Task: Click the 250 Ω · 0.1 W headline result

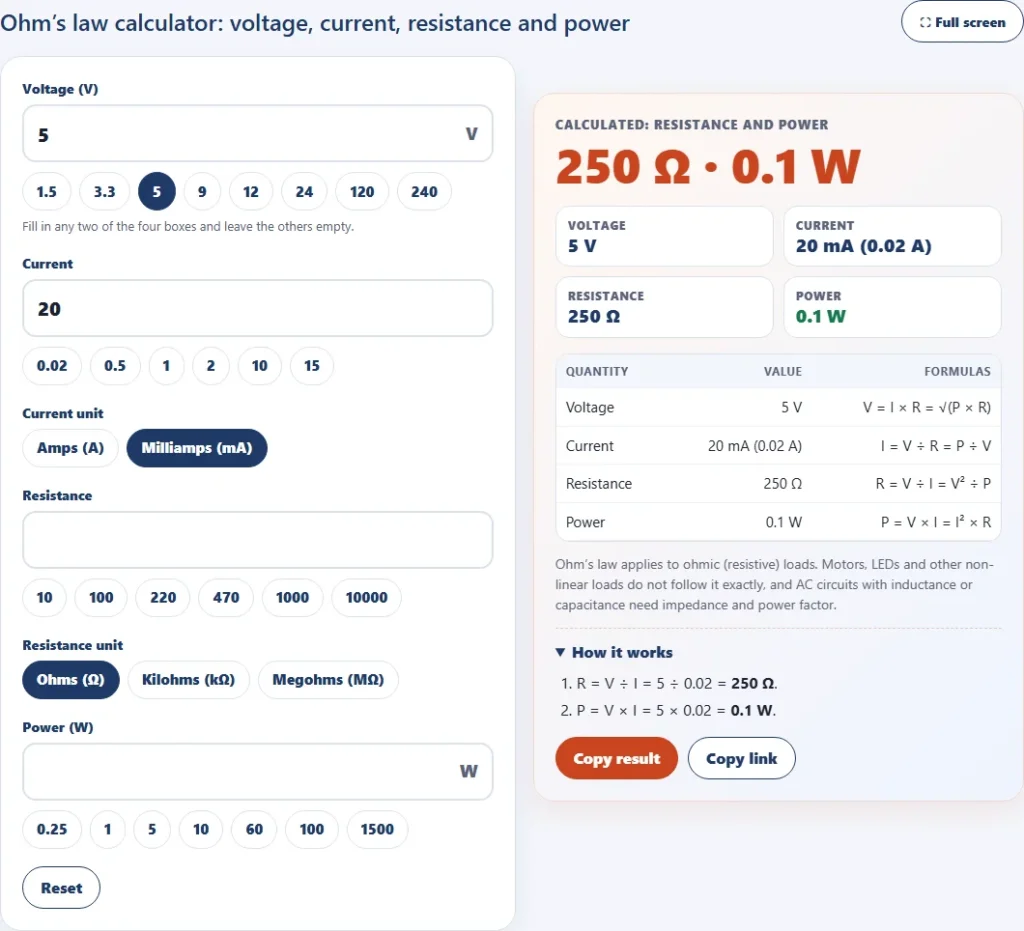Action: [708, 167]
